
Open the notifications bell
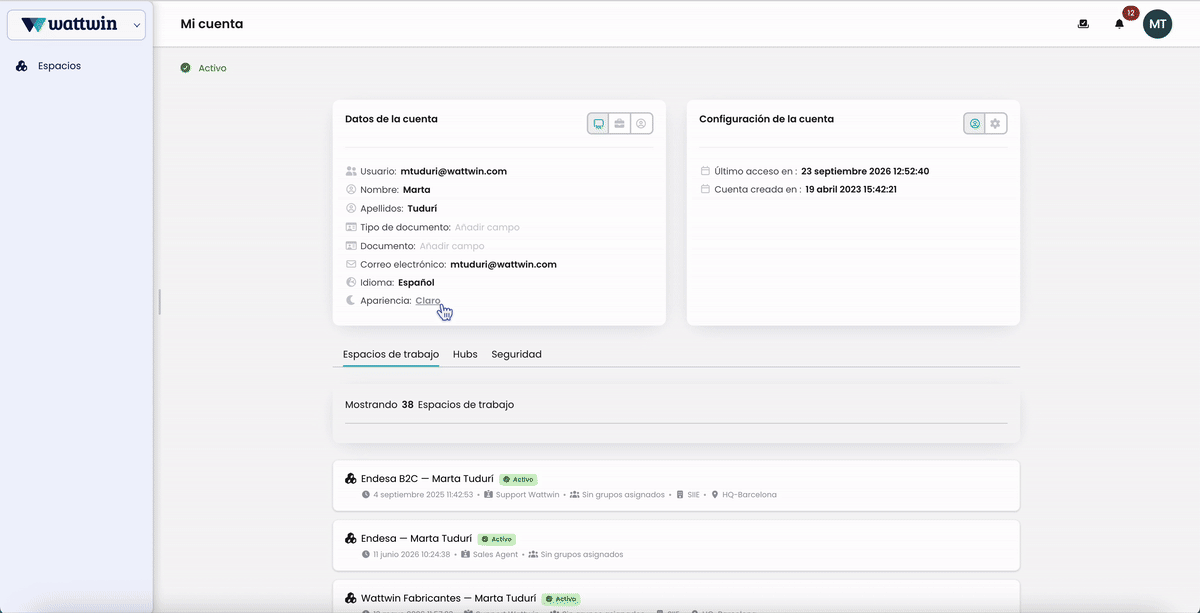tap(1119, 24)
